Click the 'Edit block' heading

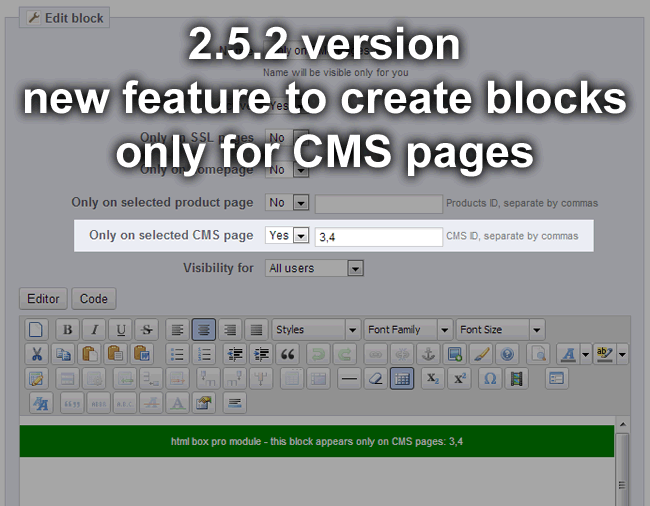click(65, 18)
